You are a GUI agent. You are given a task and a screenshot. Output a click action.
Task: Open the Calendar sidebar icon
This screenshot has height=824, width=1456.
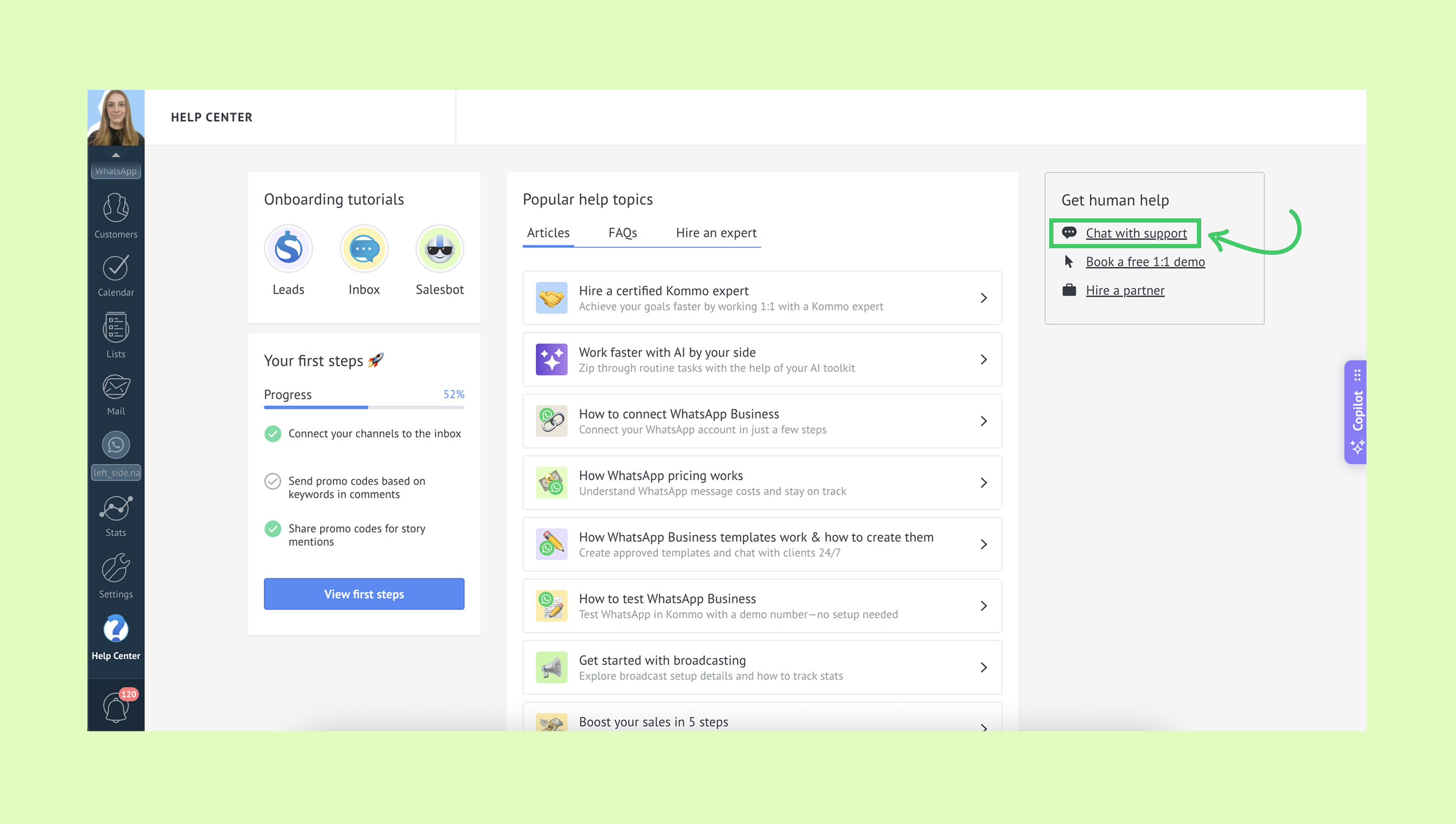coord(116,268)
